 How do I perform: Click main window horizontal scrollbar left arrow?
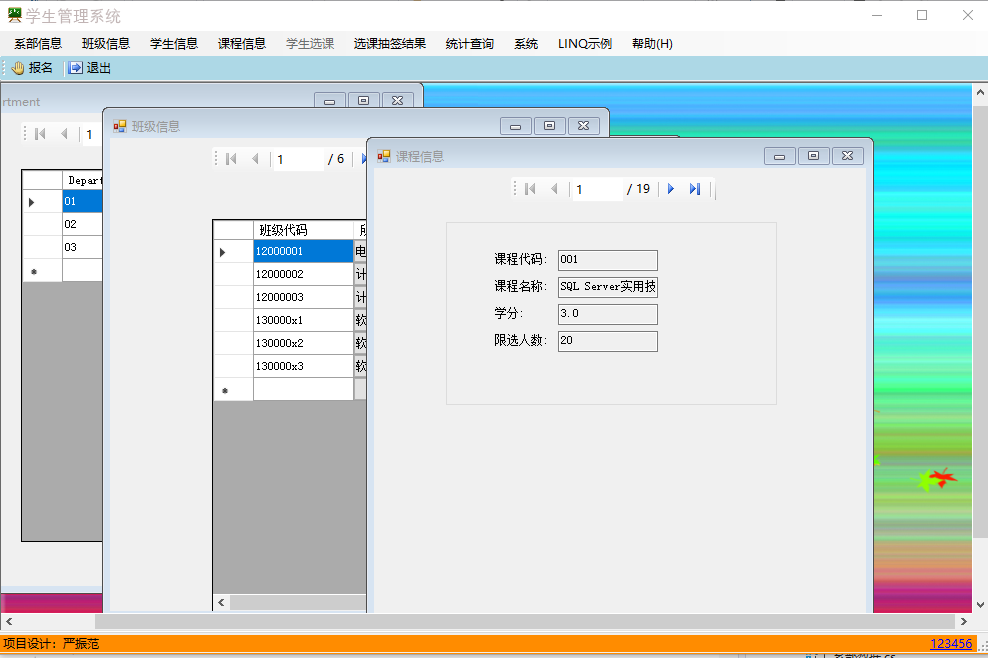pyautogui.click(x=9, y=621)
